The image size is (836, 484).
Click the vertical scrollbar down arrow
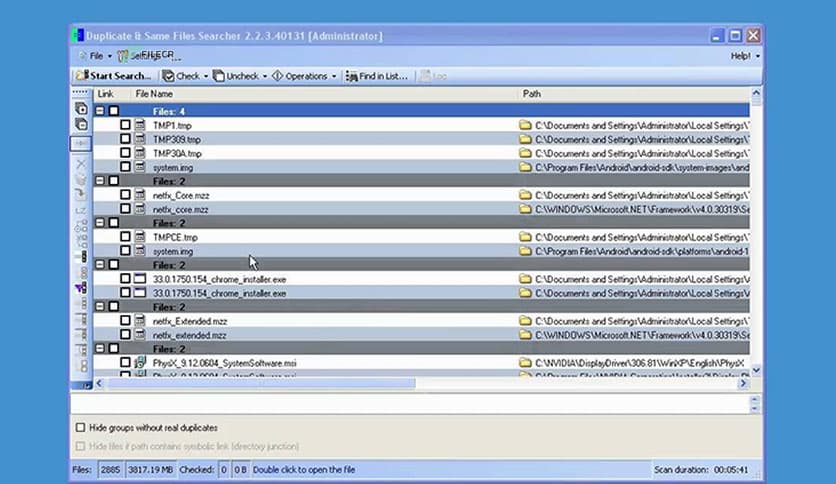[x=755, y=369]
